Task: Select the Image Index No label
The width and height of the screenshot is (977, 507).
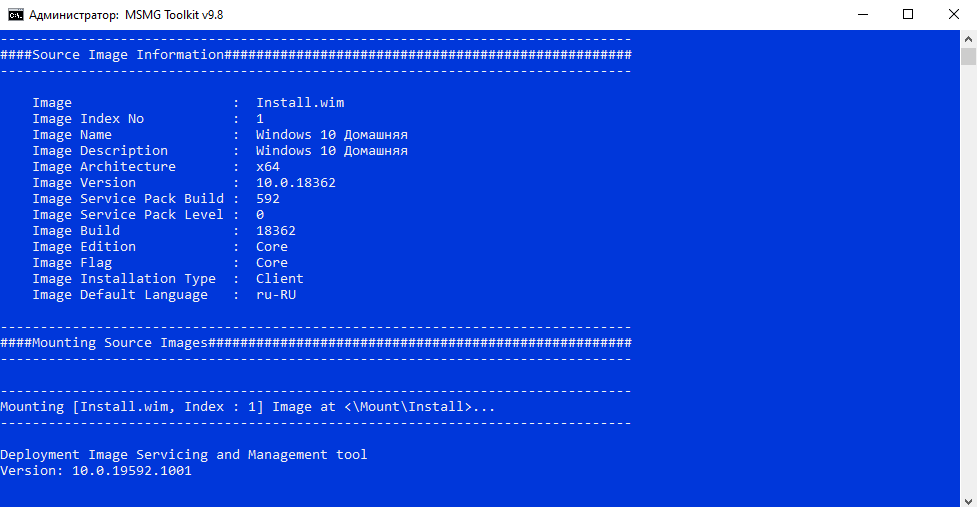Action: [88, 119]
